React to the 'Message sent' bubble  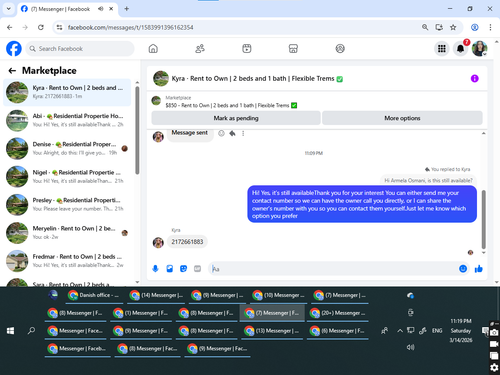coord(221,133)
